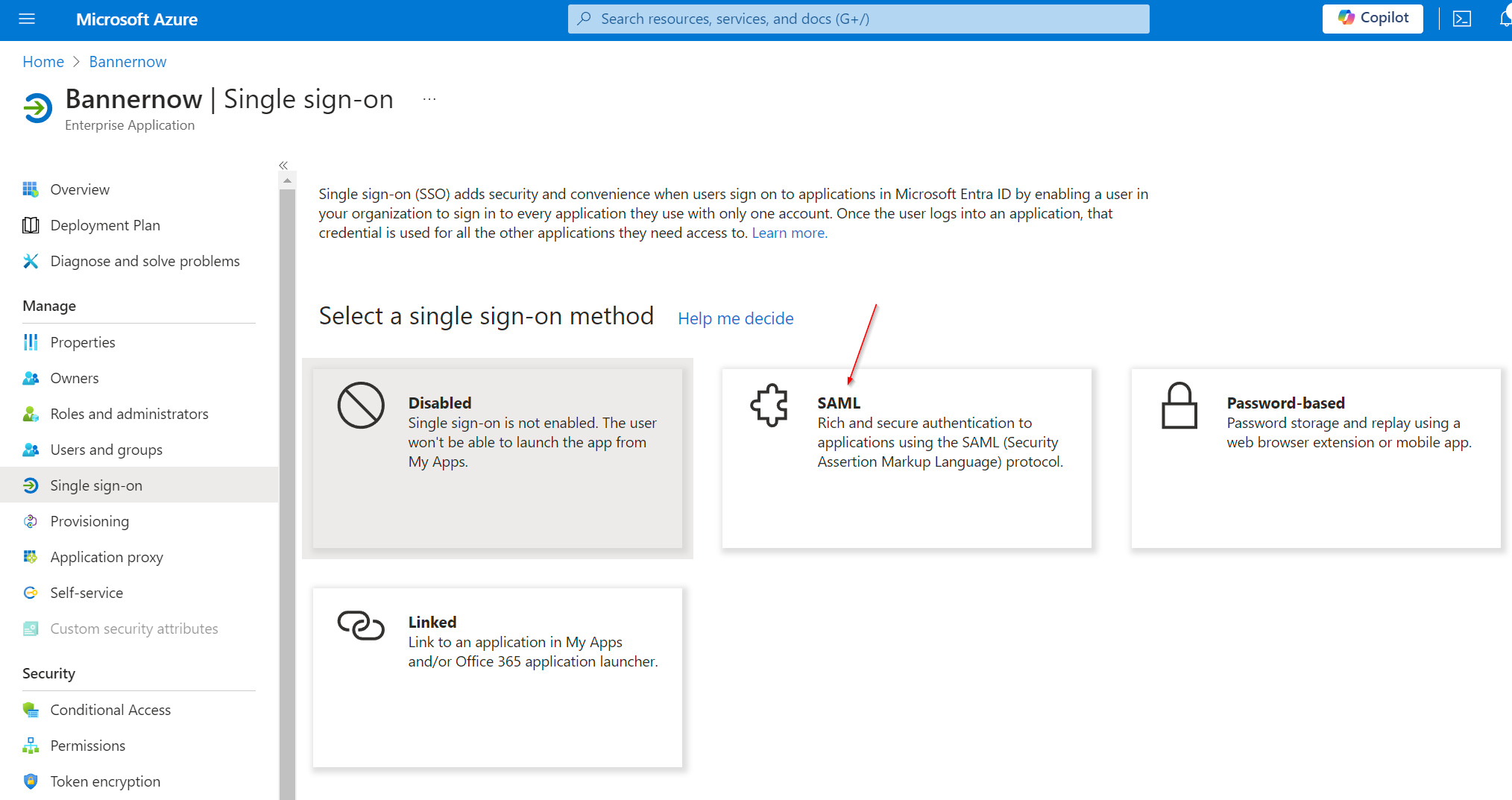Click the Bannernow breadcrumb link
The width and height of the screenshot is (1512, 800).
tap(127, 62)
